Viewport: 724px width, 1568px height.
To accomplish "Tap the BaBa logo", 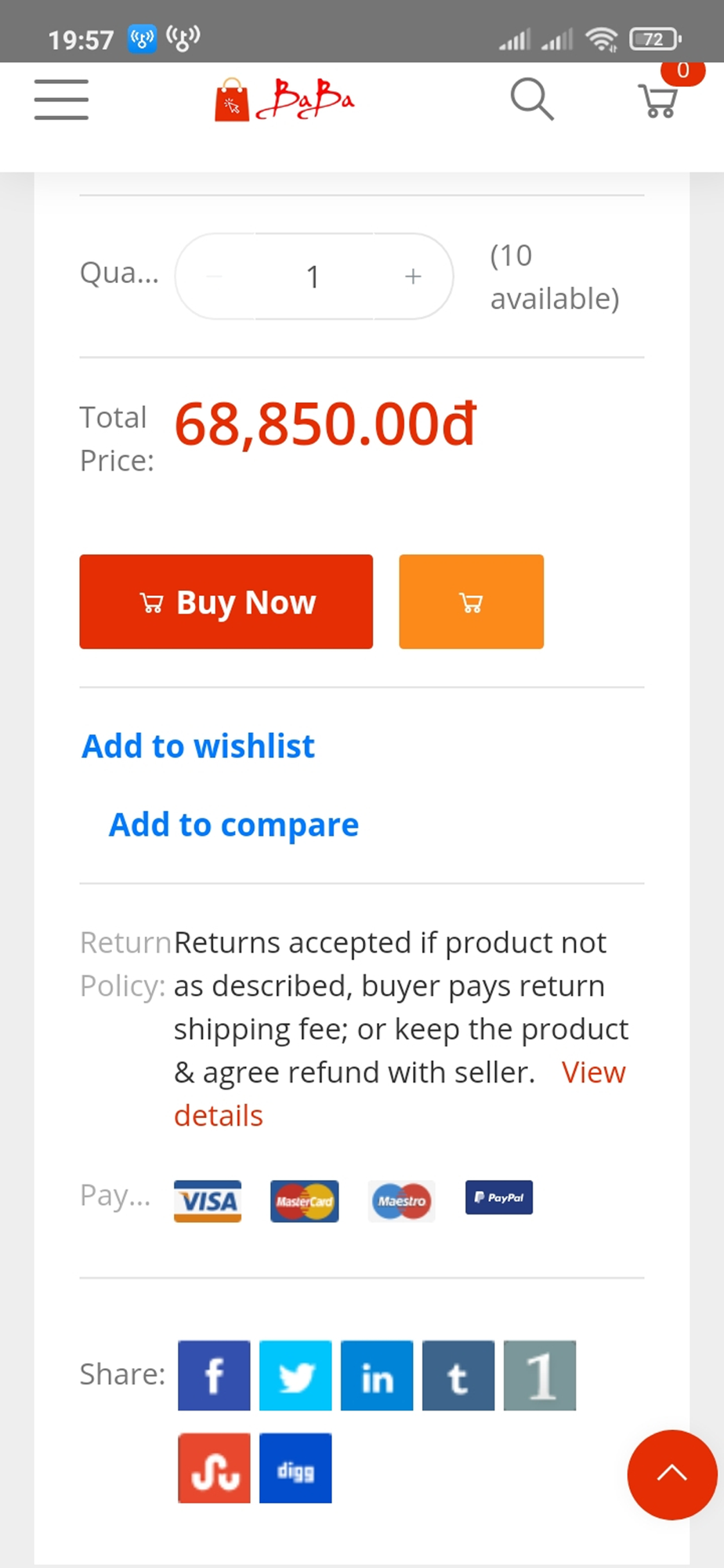I will 284,100.
